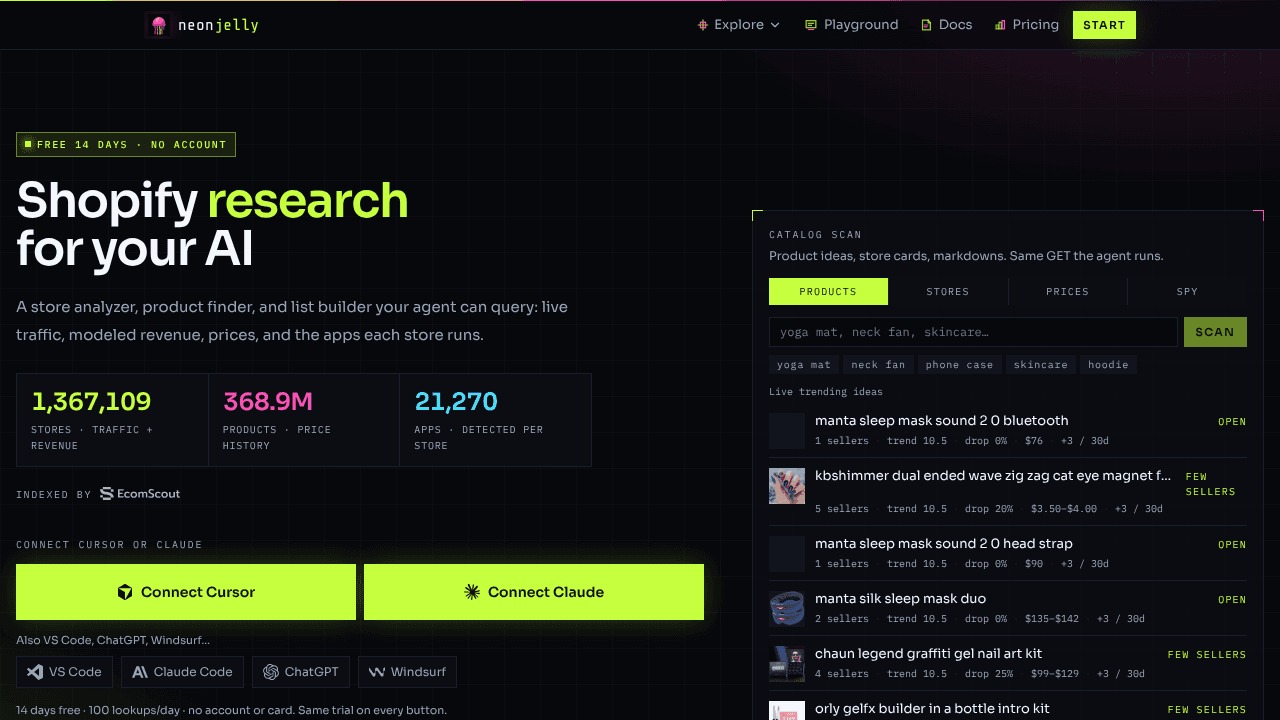1280x720 pixels.
Task: Click the Connect Cursor button
Action: [x=186, y=592]
